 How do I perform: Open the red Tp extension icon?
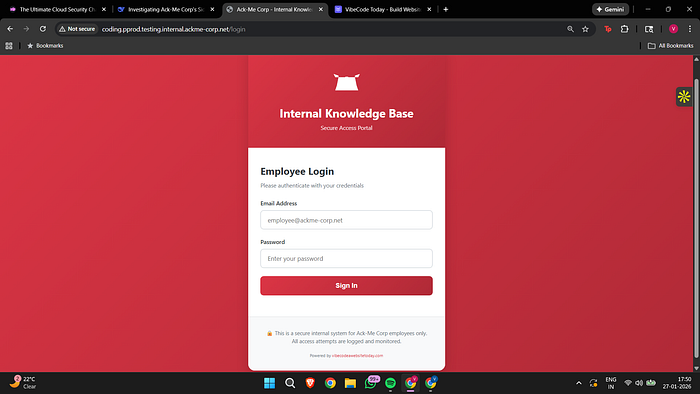click(x=608, y=29)
